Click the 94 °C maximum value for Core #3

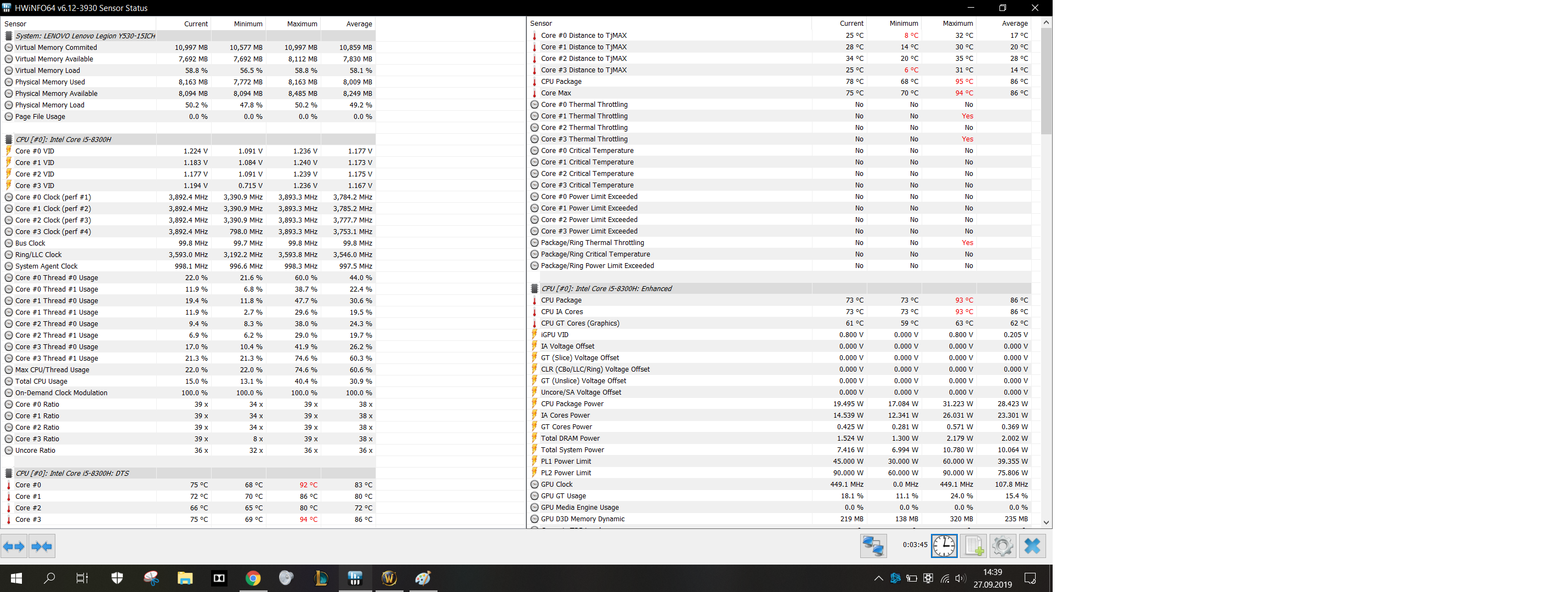pyautogui.click(x=309, y=520)
